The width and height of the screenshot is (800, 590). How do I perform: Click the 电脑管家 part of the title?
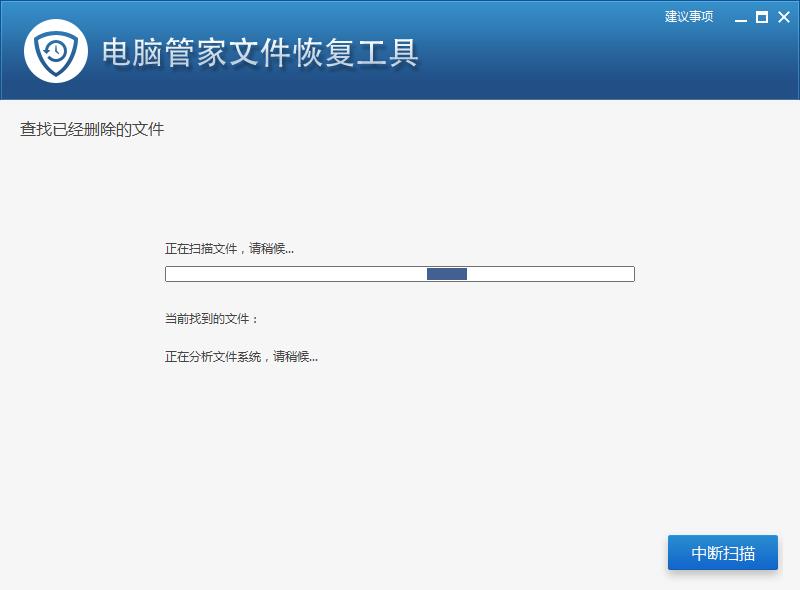click(165, 52)
